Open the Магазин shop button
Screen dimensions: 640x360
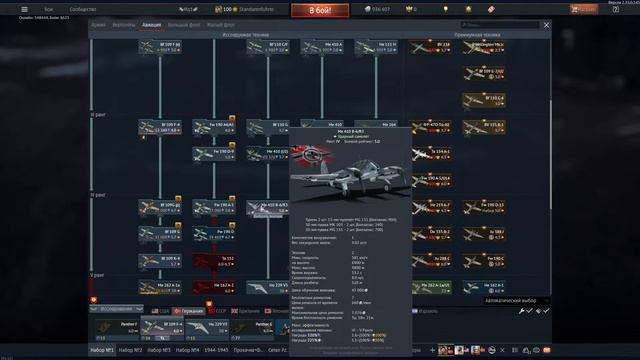pyautogui.click(x=584, y=9)
